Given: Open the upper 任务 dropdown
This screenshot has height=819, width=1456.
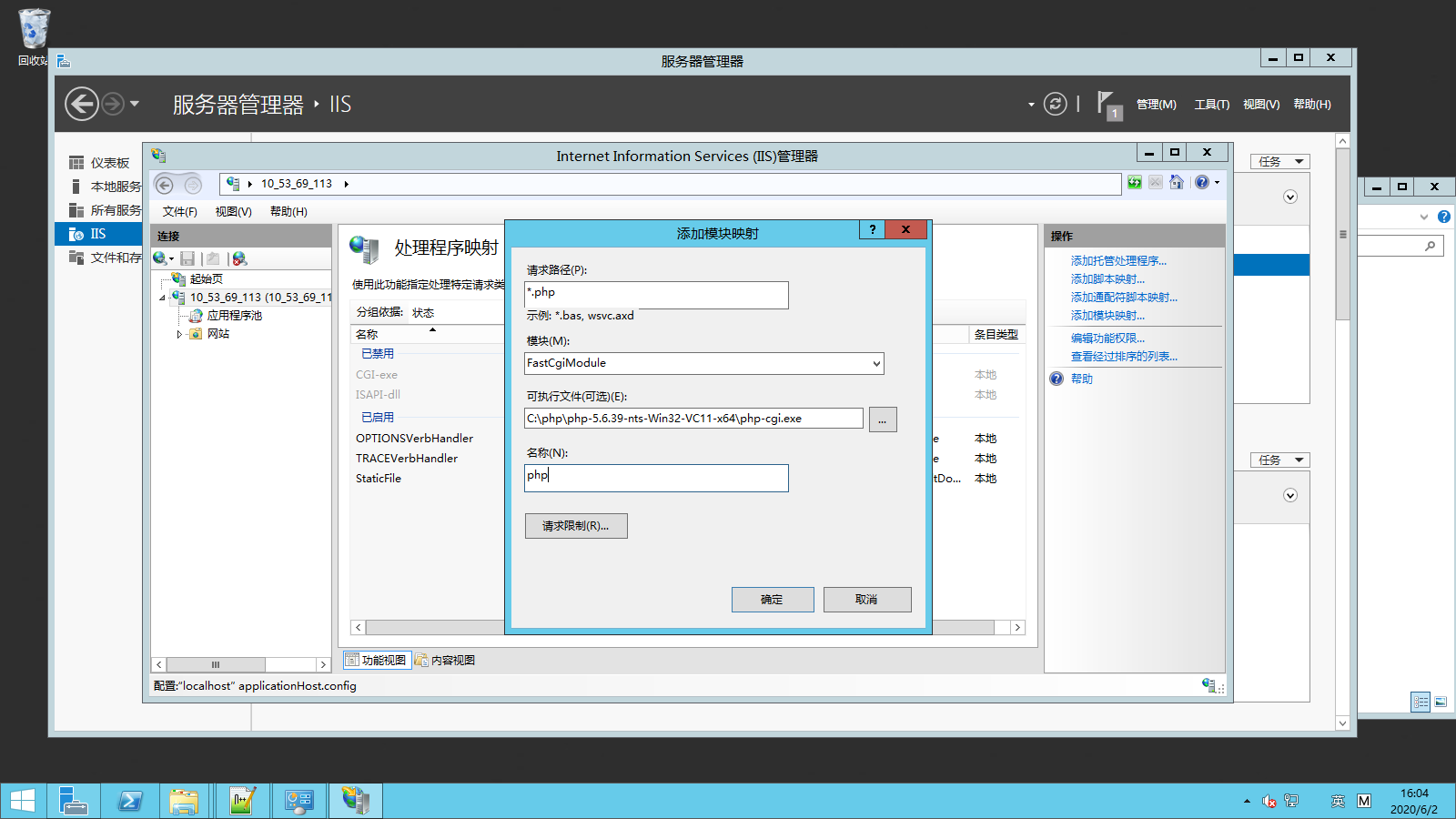Looking at the screenshot, I should click(1280, 162).
